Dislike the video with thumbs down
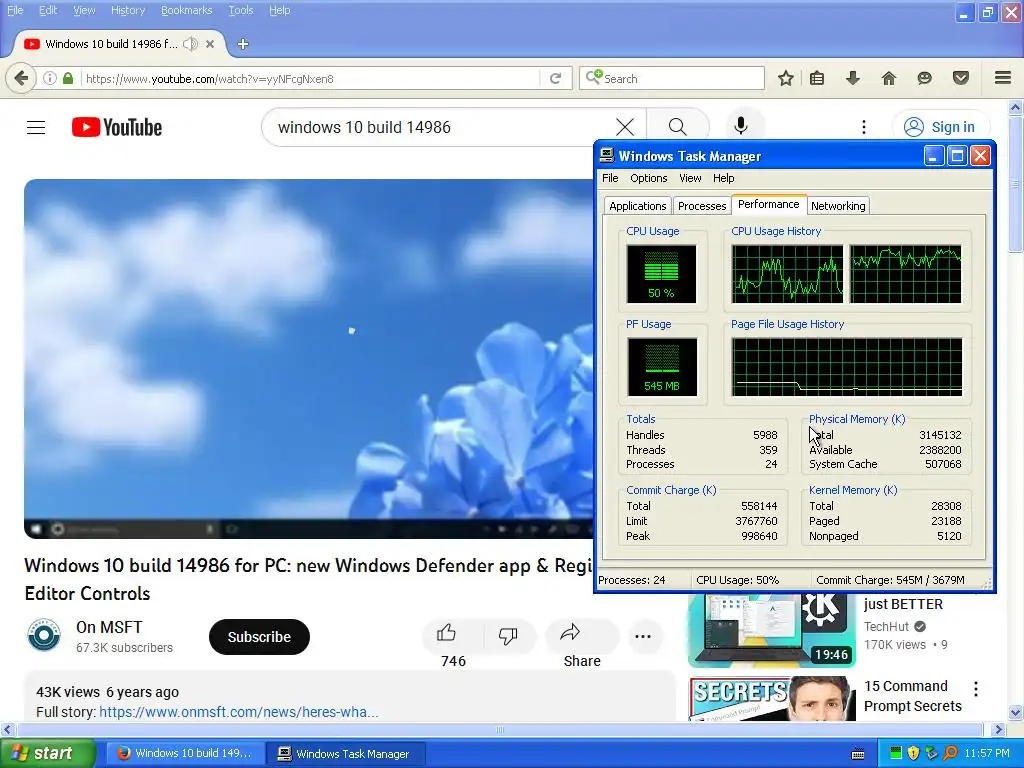 coord(508,635)
